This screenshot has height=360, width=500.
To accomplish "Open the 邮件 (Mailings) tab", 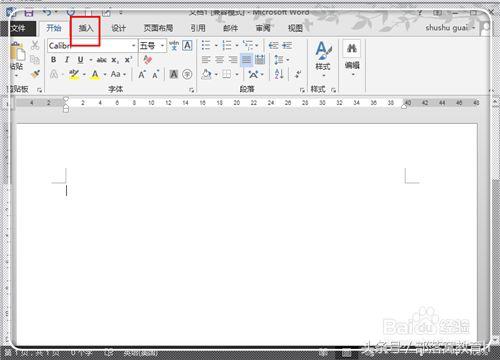I will click(x=230, y=29).
